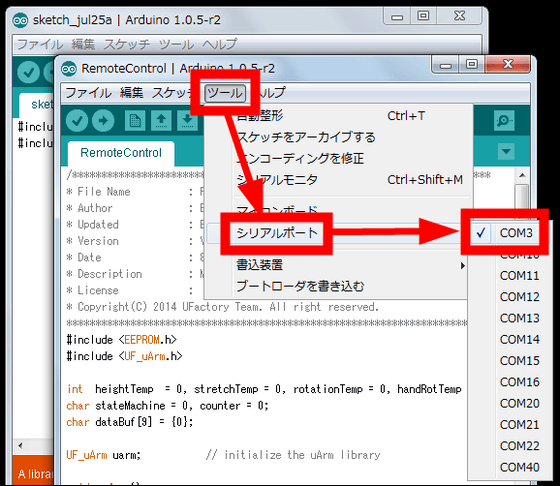560x486 pixels.
Task: Click the Arduino logo in sketch_jul25a title bar
Action: (20, 20)
